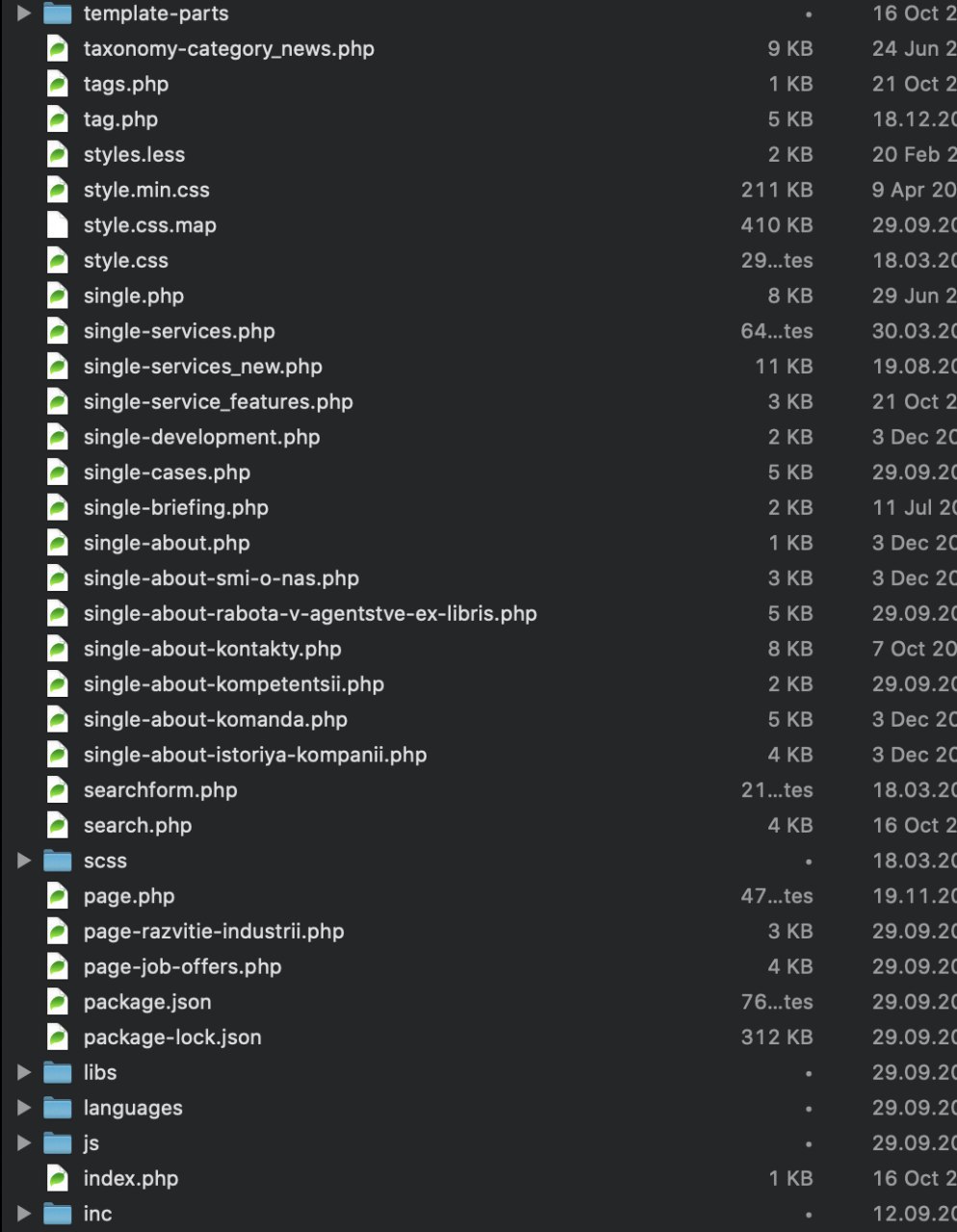Click the libs folder icon
The image size is (957, 1232).
tap(58, 1072)
